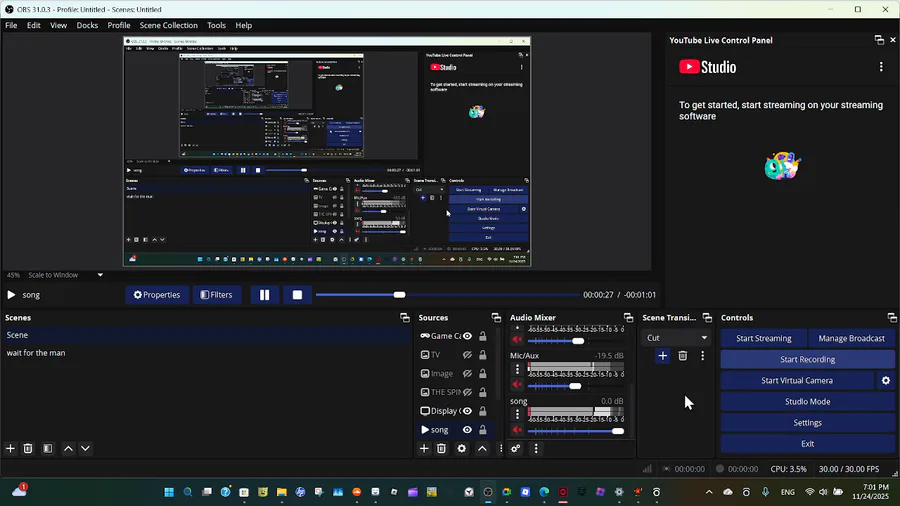
Task: Open Properties for song source
Action: tap(157, 295)
